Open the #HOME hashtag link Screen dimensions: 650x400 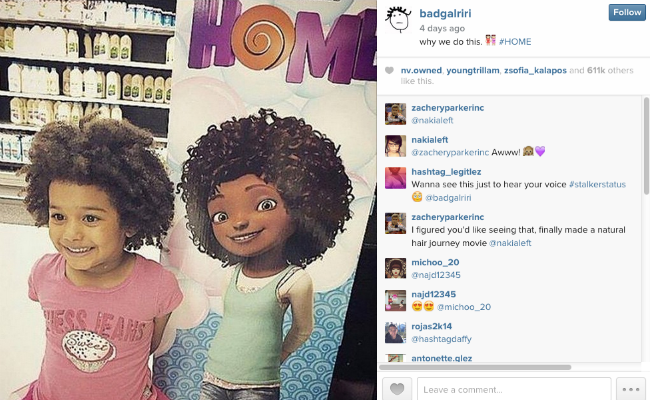(x=515, y=42)
